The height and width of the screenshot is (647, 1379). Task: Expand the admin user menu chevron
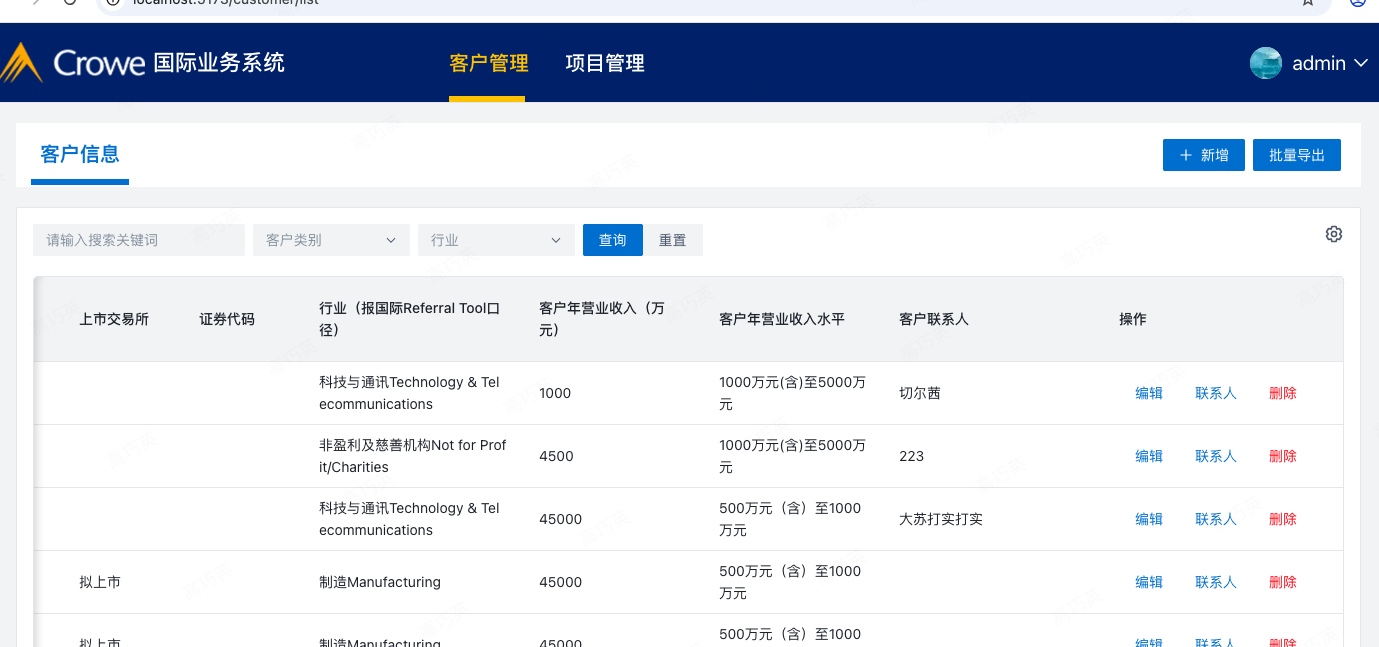(x=1360, y=63)
